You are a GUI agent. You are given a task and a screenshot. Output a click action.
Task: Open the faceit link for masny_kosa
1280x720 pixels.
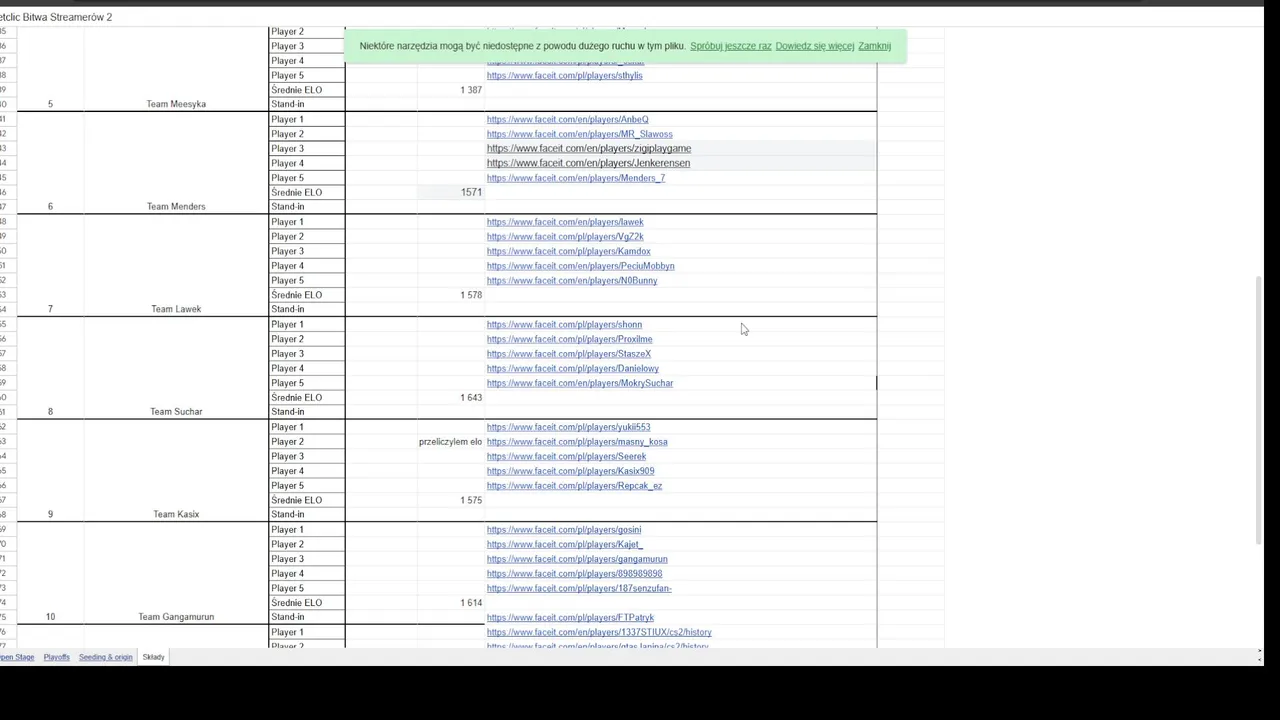tap(577, 442)
